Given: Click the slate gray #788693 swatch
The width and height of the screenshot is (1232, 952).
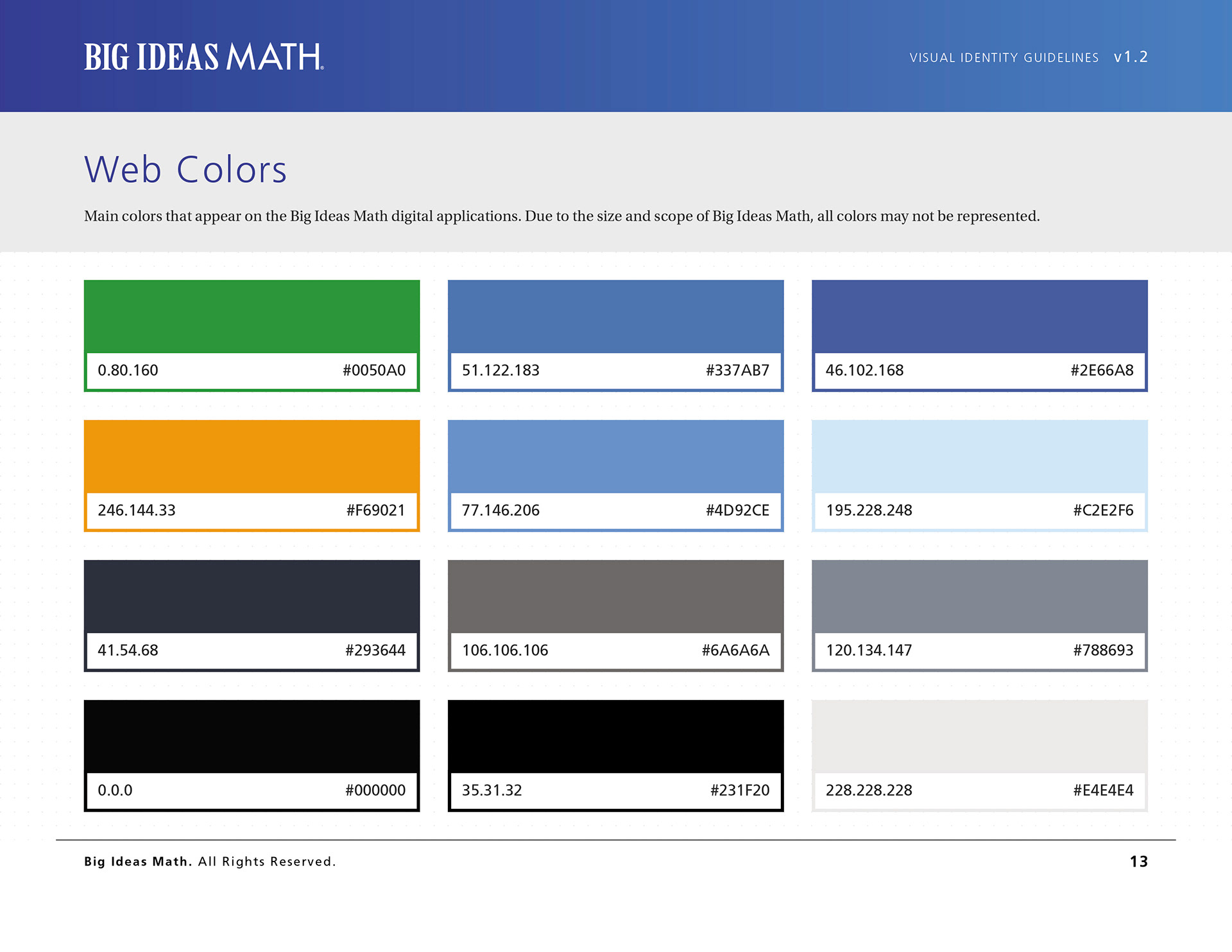Looking at the screenshot, I should pyautogui.click(x=979, y=596).
